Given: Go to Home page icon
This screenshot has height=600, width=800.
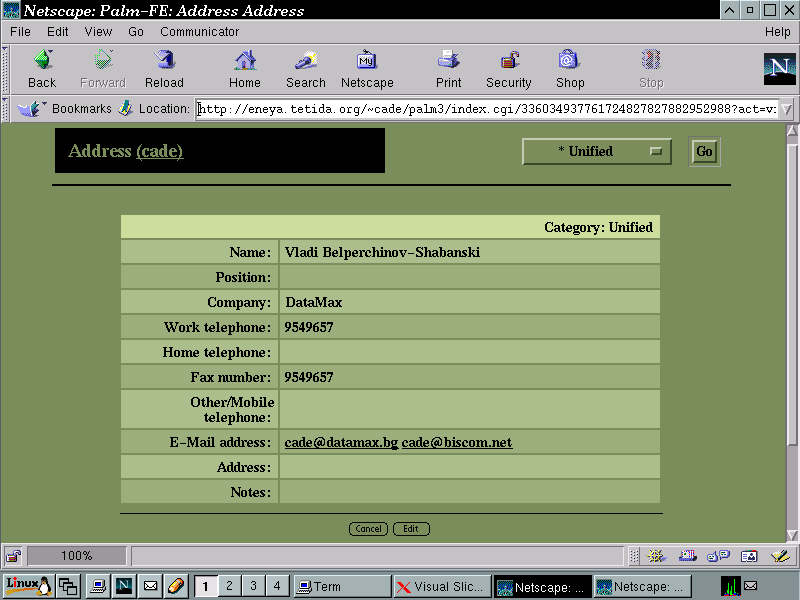Looking at the screenshot, I should coord(244,69).
